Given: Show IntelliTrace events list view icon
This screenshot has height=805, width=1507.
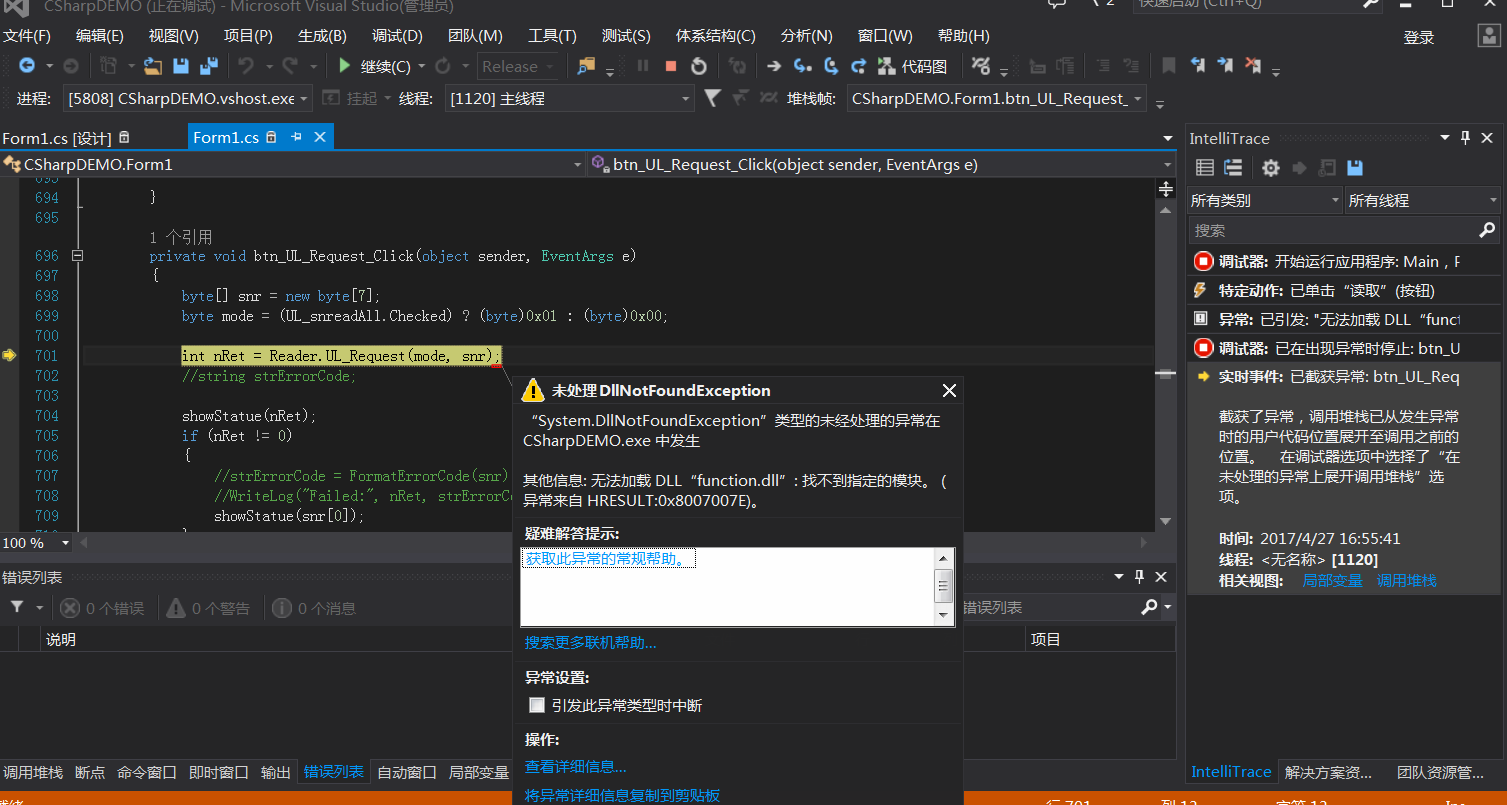Looking at the screenshot, I should 1205,168.
